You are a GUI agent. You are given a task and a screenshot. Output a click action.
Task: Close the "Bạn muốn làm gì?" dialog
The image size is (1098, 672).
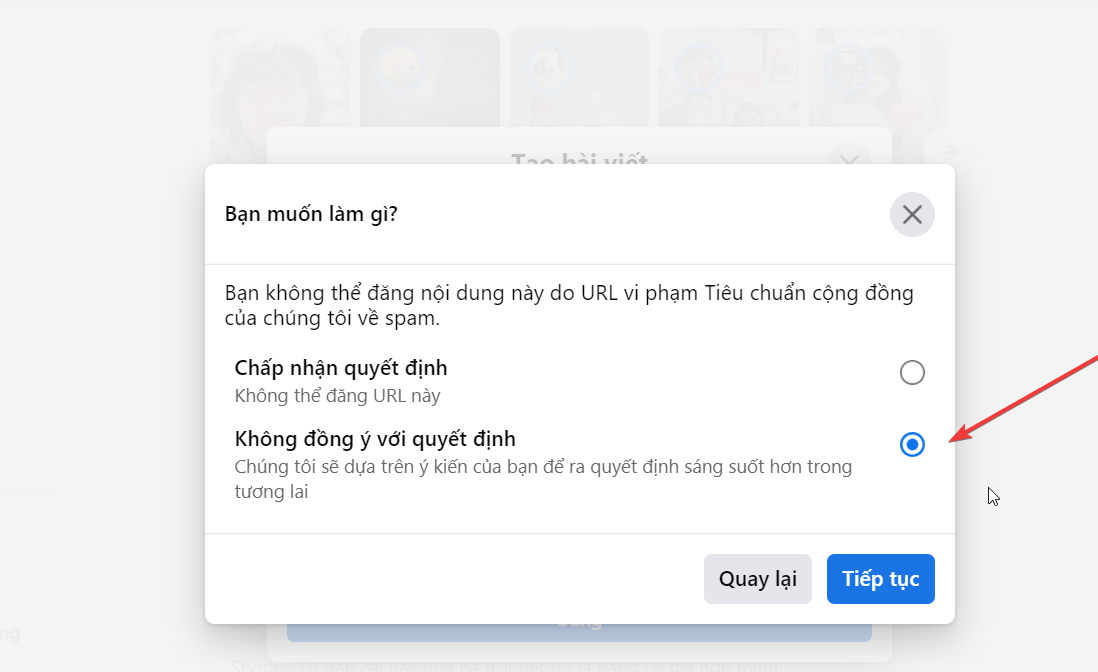pyautogui.click(x=912, y=214)
